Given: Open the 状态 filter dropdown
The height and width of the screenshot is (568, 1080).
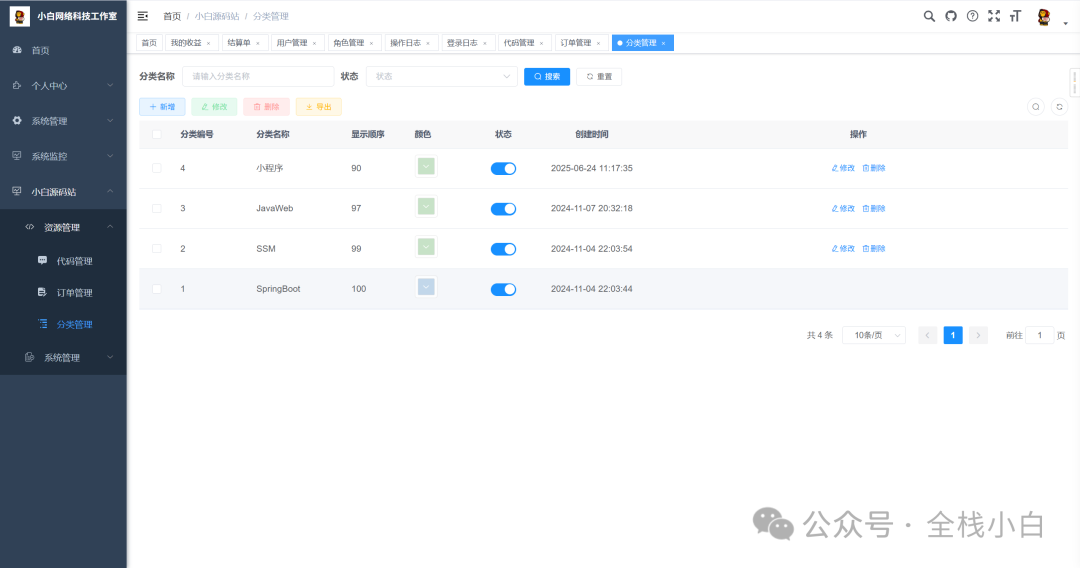Looking at the screenshot, I should [442, 76].
